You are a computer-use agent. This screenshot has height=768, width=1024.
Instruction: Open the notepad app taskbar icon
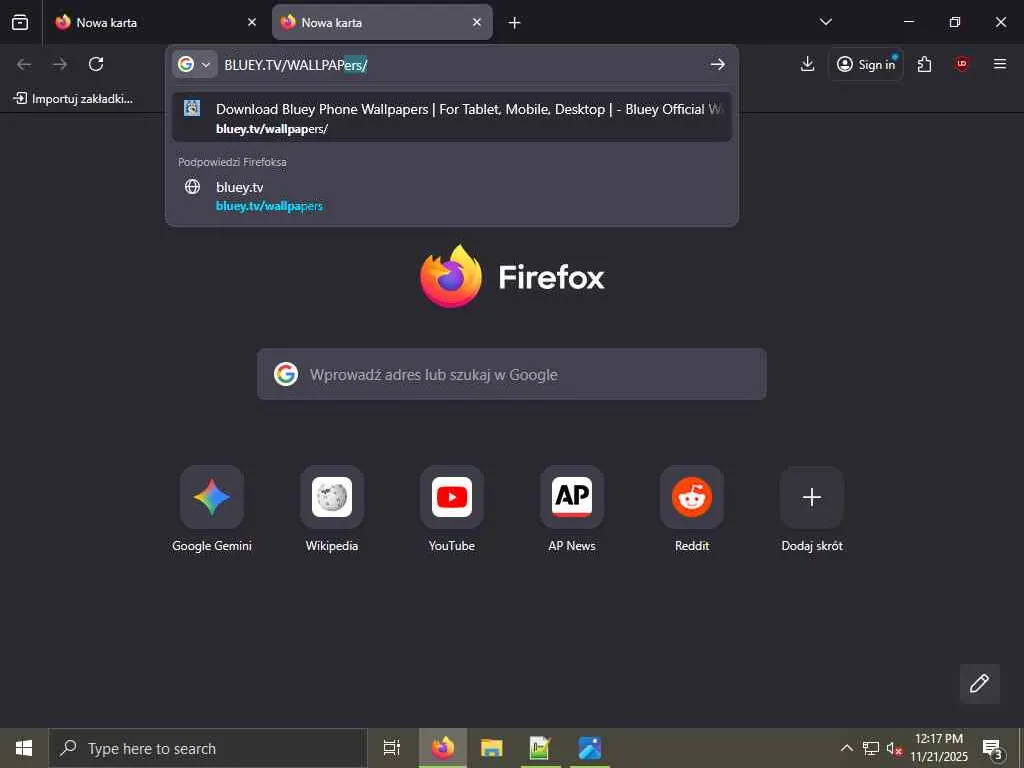540,748
